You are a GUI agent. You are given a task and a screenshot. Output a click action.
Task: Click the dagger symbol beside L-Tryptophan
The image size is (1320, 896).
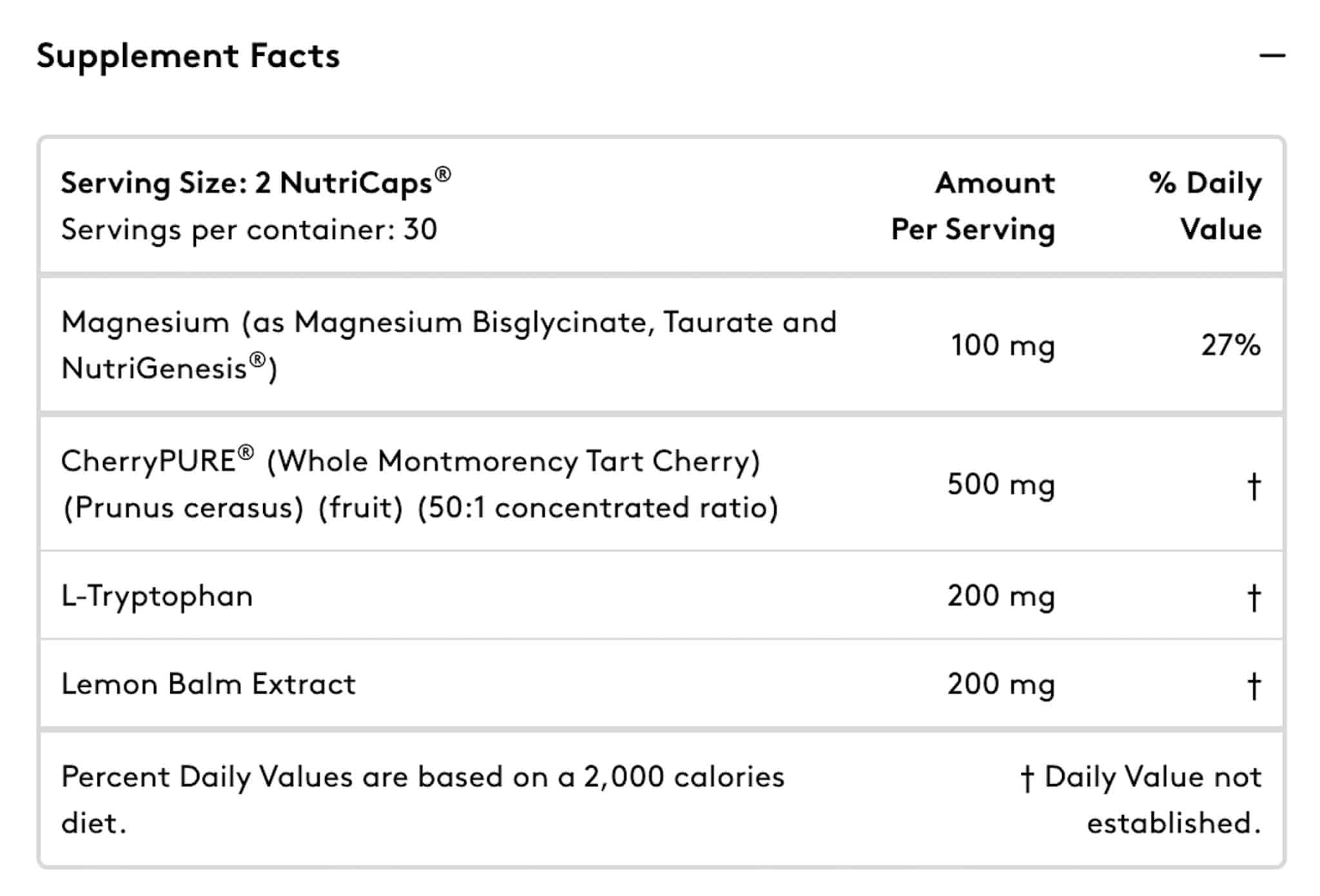(1254, 598)
